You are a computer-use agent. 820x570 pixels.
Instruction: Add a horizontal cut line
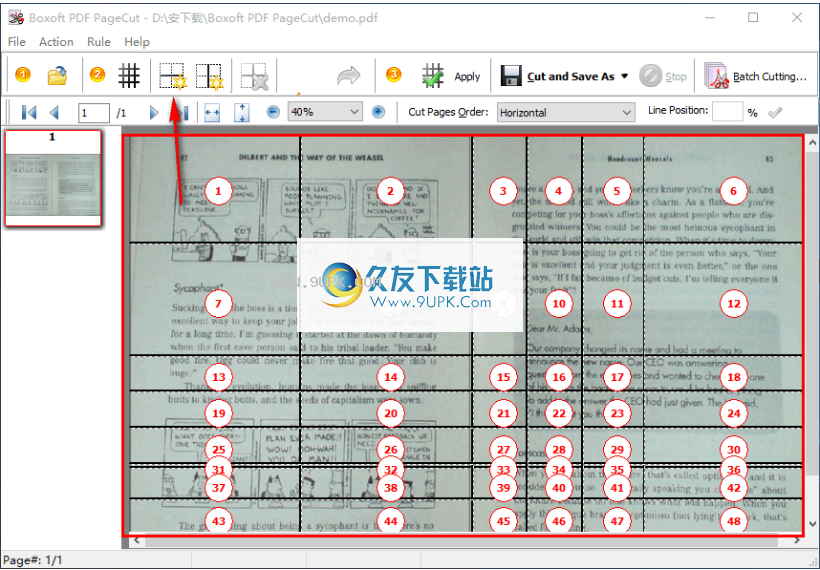coord(173,76)
